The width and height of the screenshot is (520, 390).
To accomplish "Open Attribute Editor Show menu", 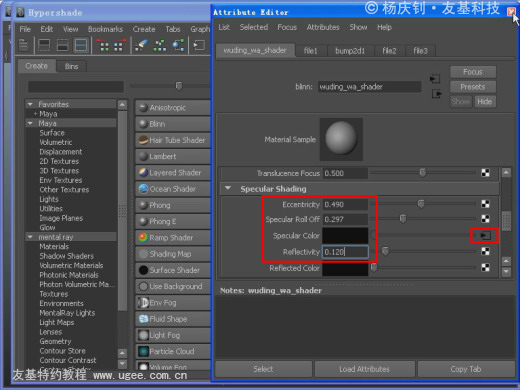I will pyautogui.click(x=358, y=27).
